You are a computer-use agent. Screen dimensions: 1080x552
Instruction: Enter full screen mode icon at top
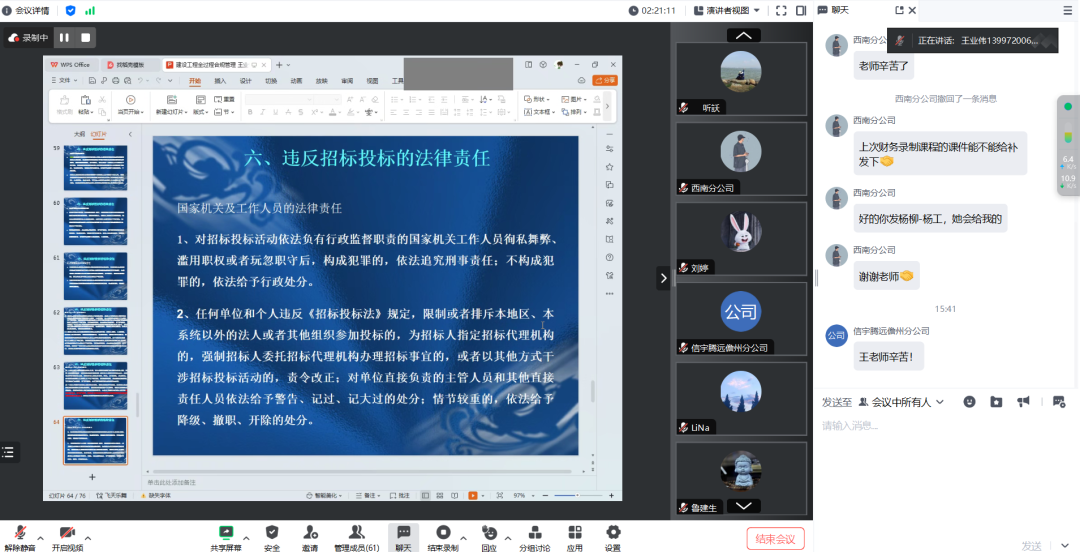coord(781,10)
